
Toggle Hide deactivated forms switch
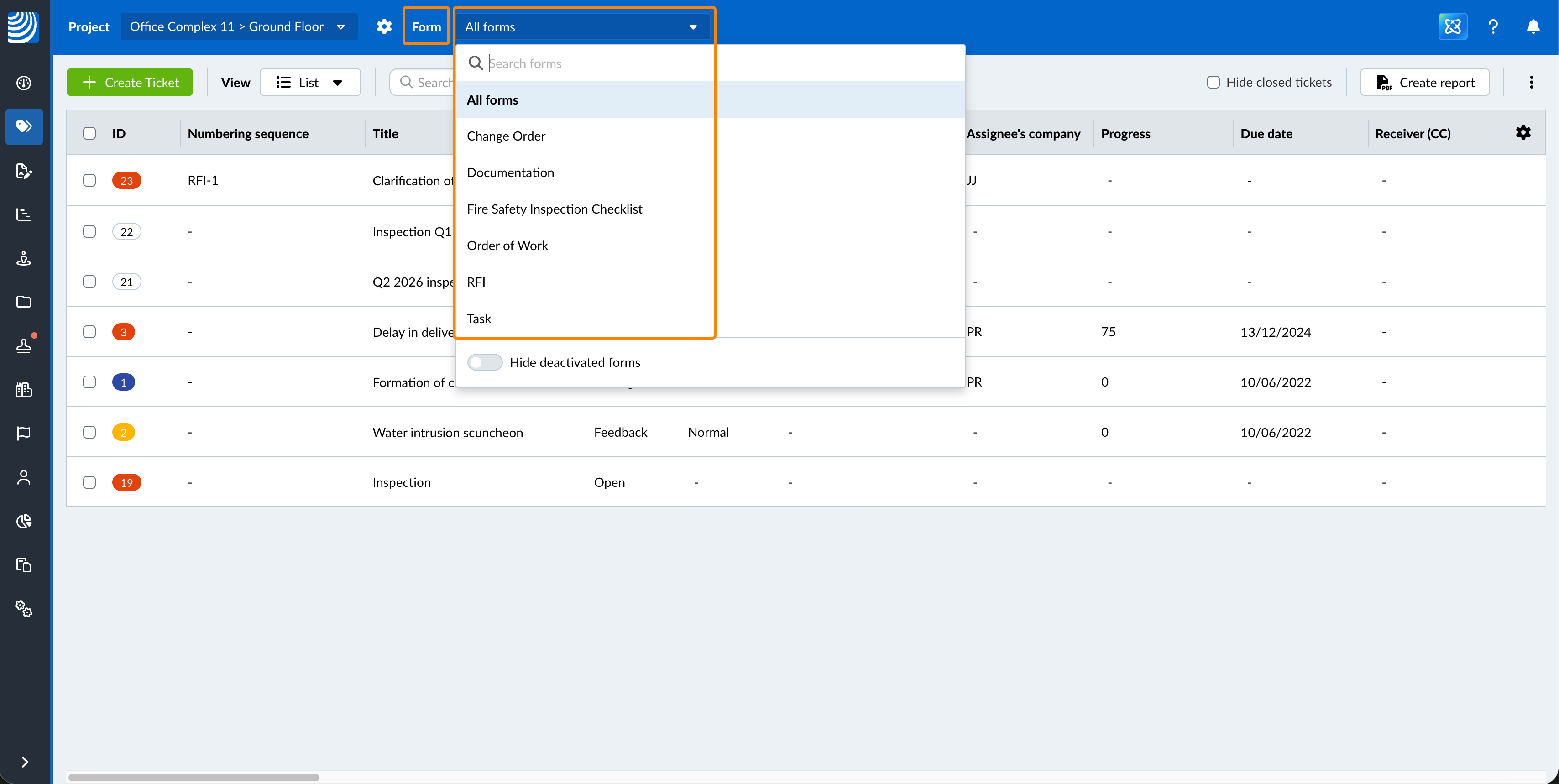click(485, 362)
